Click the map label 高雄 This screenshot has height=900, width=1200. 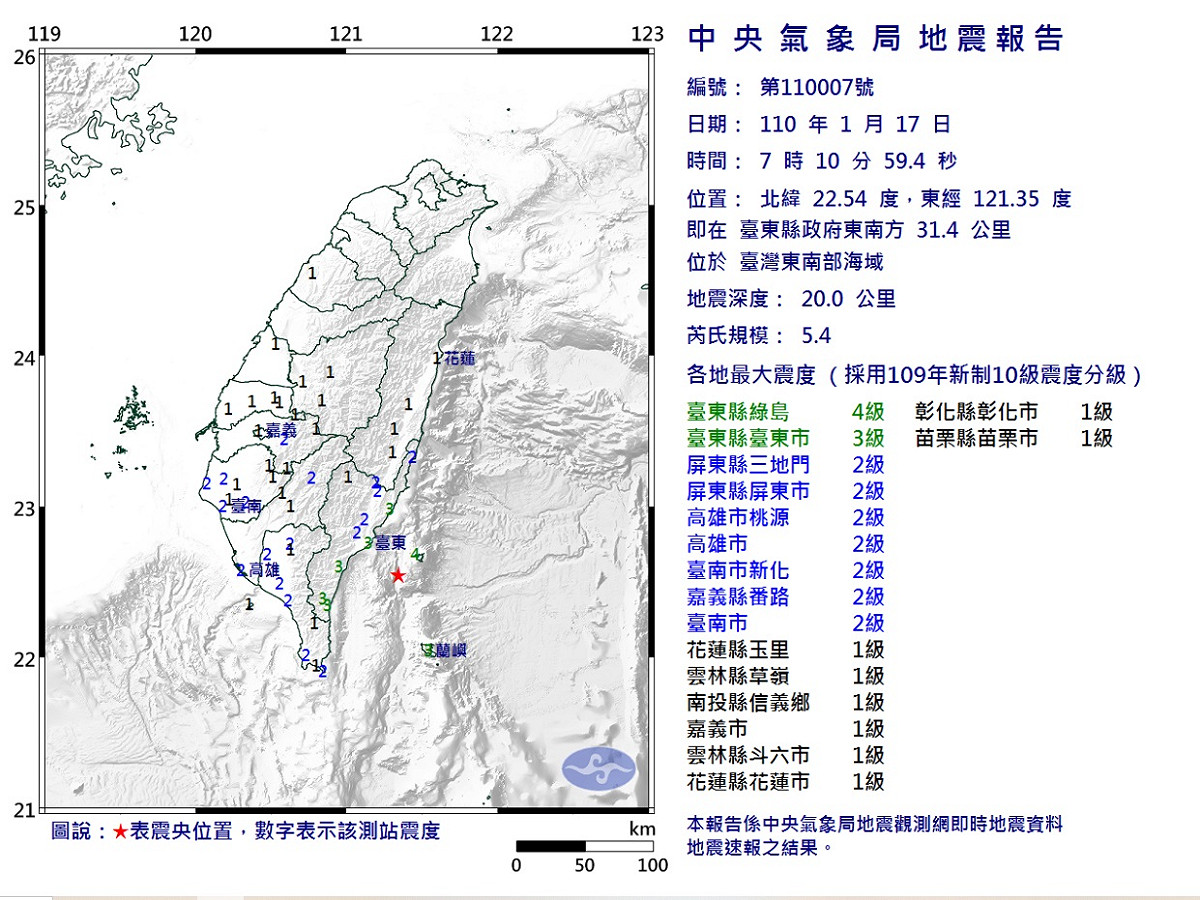(x=264, y=569)
